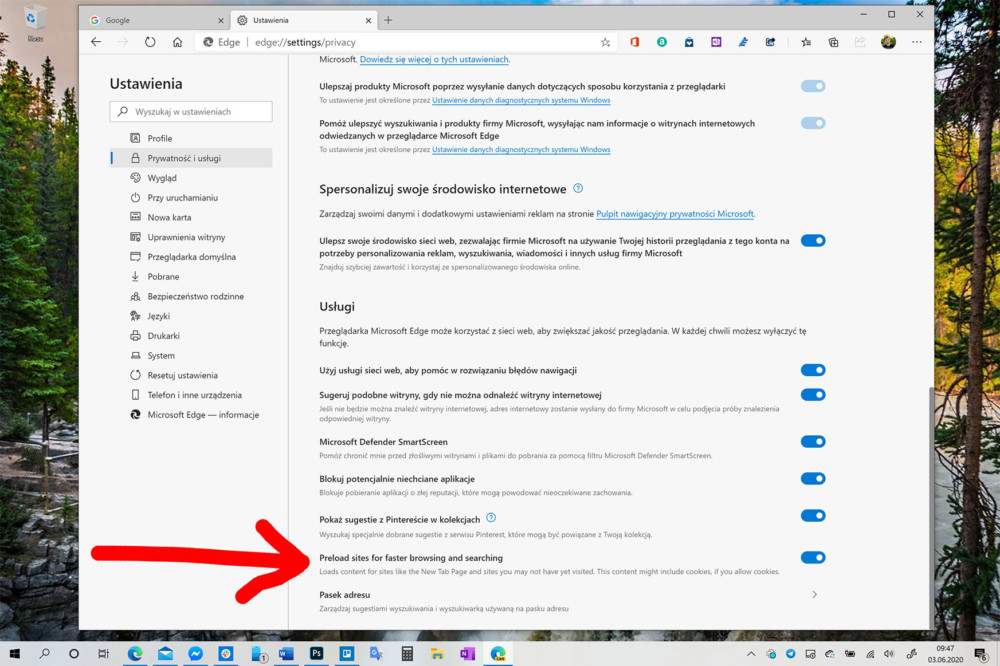
Task: Open Messenger from the taskbar
Action: [x=196, y=653]
